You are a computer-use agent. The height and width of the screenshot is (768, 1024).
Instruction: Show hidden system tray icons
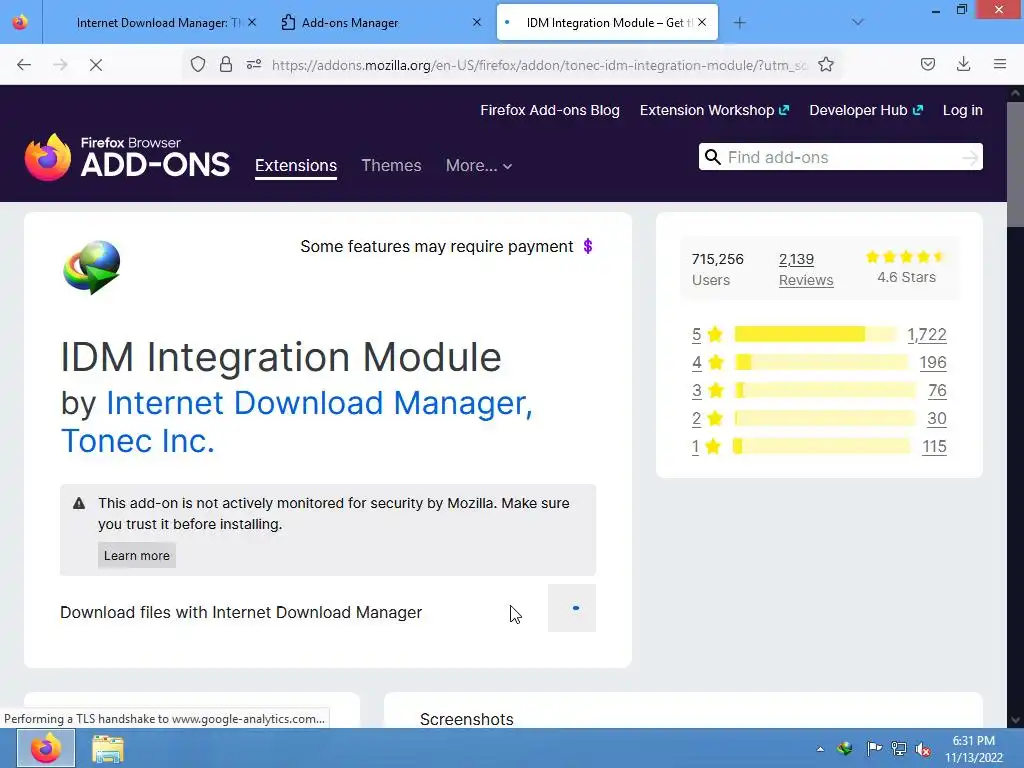(820, 749)
